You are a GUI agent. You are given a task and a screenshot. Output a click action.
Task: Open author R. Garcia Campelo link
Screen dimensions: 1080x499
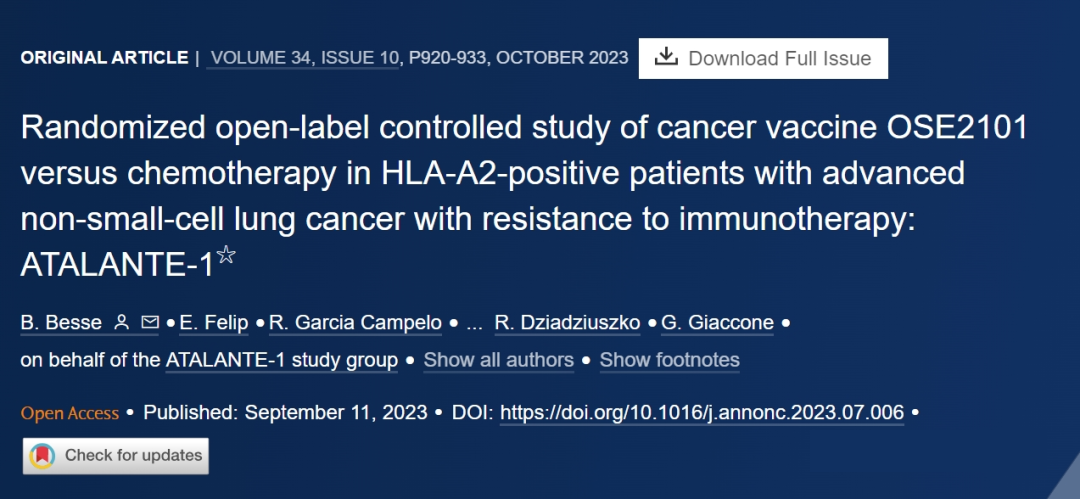click(355, 323)
